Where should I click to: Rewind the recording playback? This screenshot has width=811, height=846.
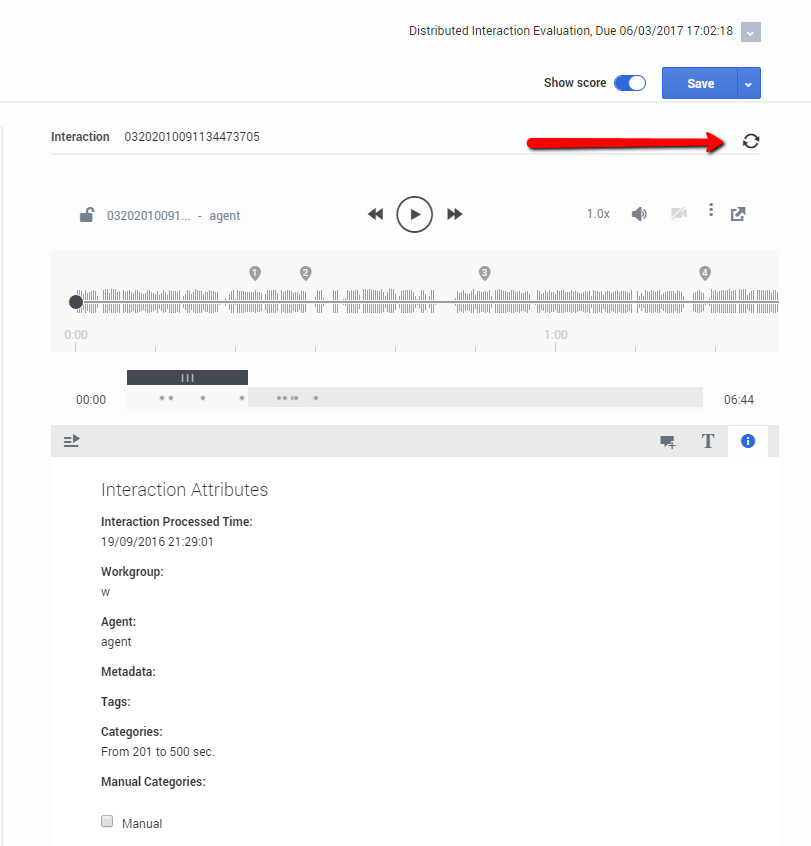tap(376, 214)
